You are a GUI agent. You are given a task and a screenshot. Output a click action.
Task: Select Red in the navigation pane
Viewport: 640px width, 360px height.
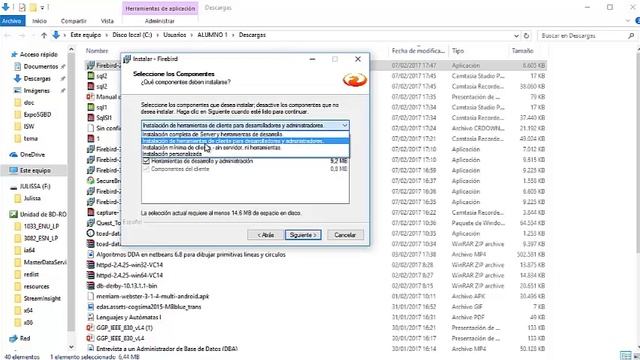[x=25, y=338]
